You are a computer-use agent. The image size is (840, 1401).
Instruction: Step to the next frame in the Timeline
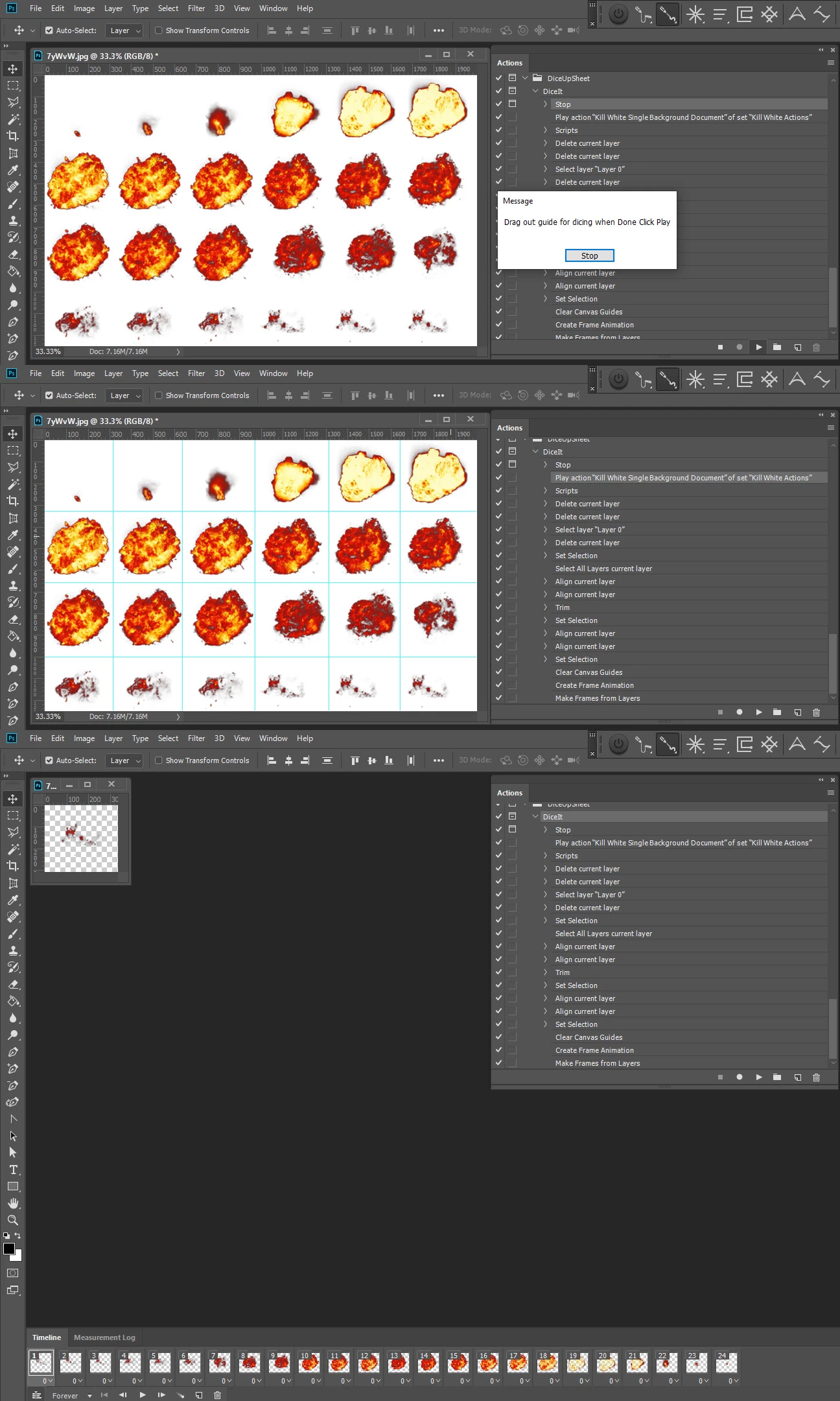click(x=161, y=1395)
